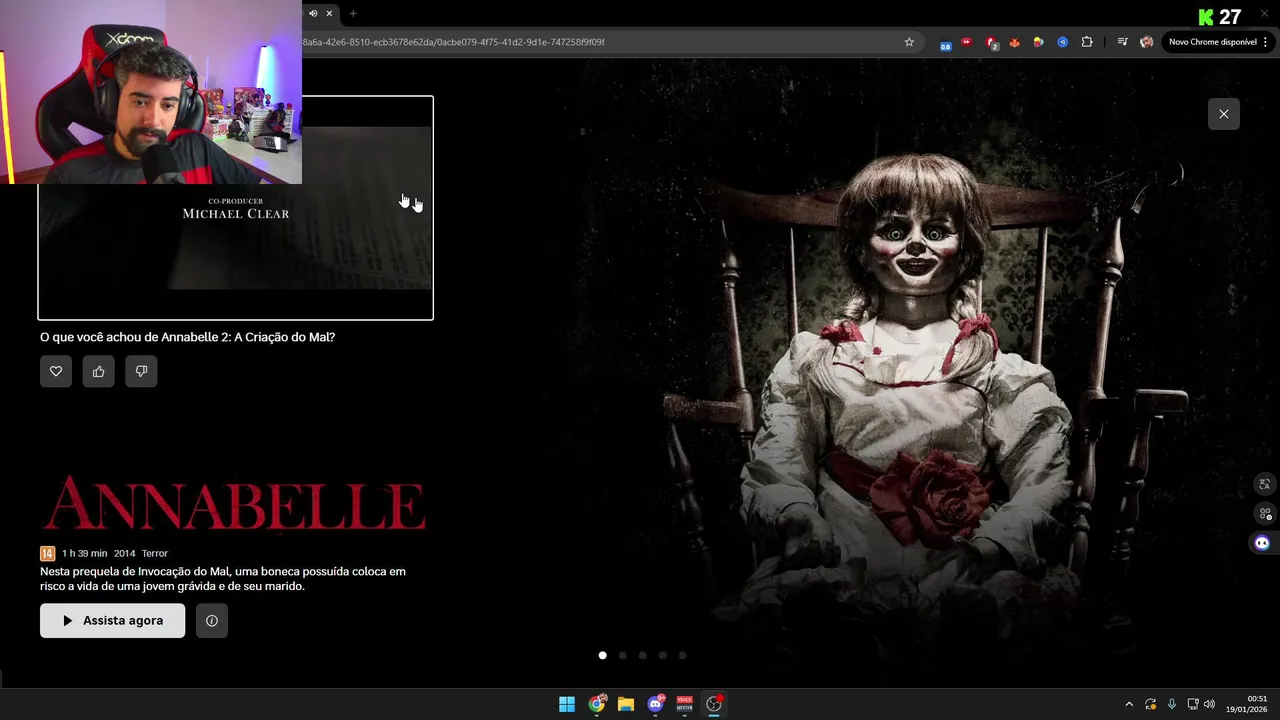The width and height of the screenshot is (1280, 720).
Task: Click the age rating 14 badge
Action: click(x=47, y=553)
